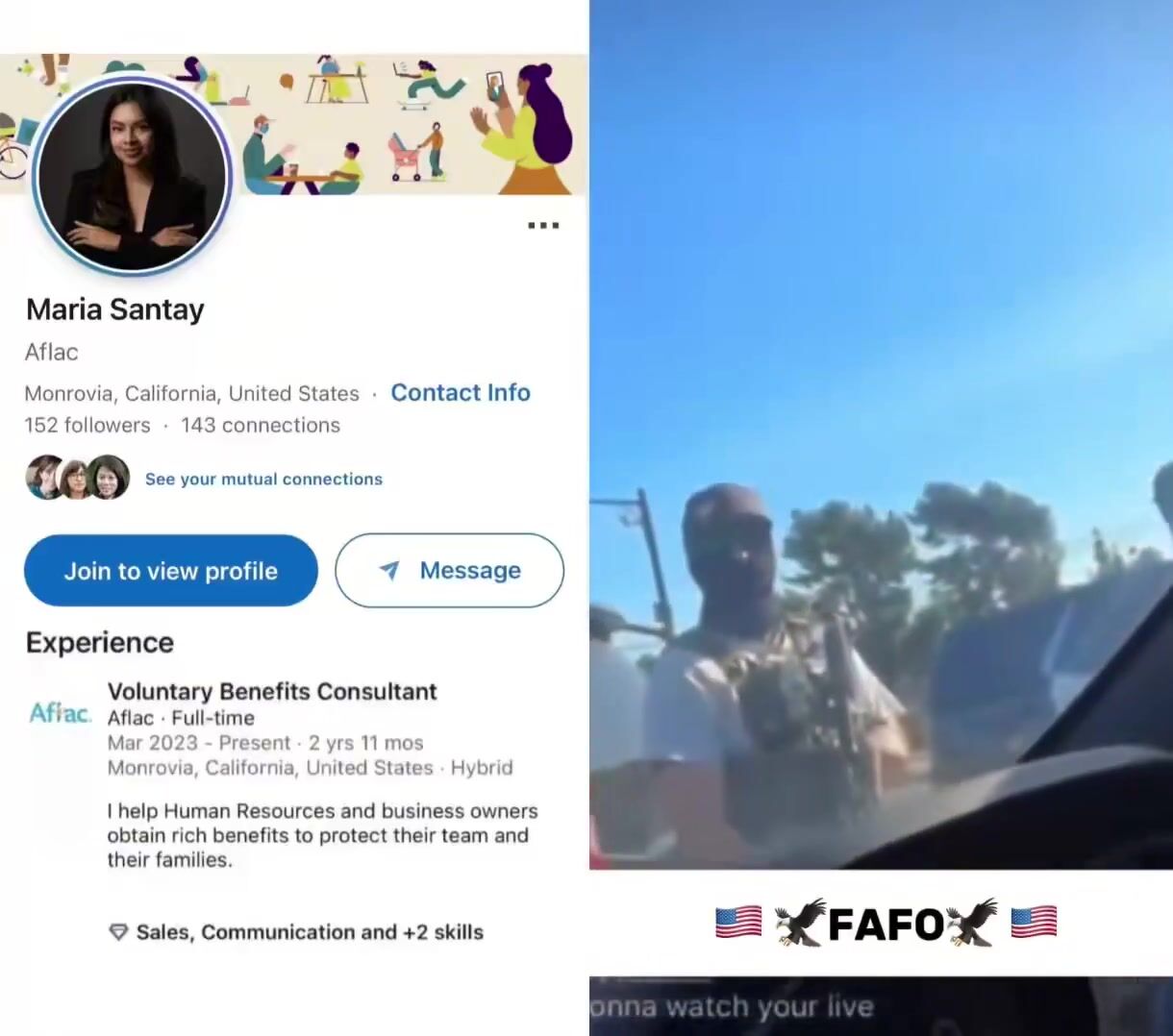Click the 152 followers count
Viewport: 1173px width, 1036px height.
[x=87, y=425]
